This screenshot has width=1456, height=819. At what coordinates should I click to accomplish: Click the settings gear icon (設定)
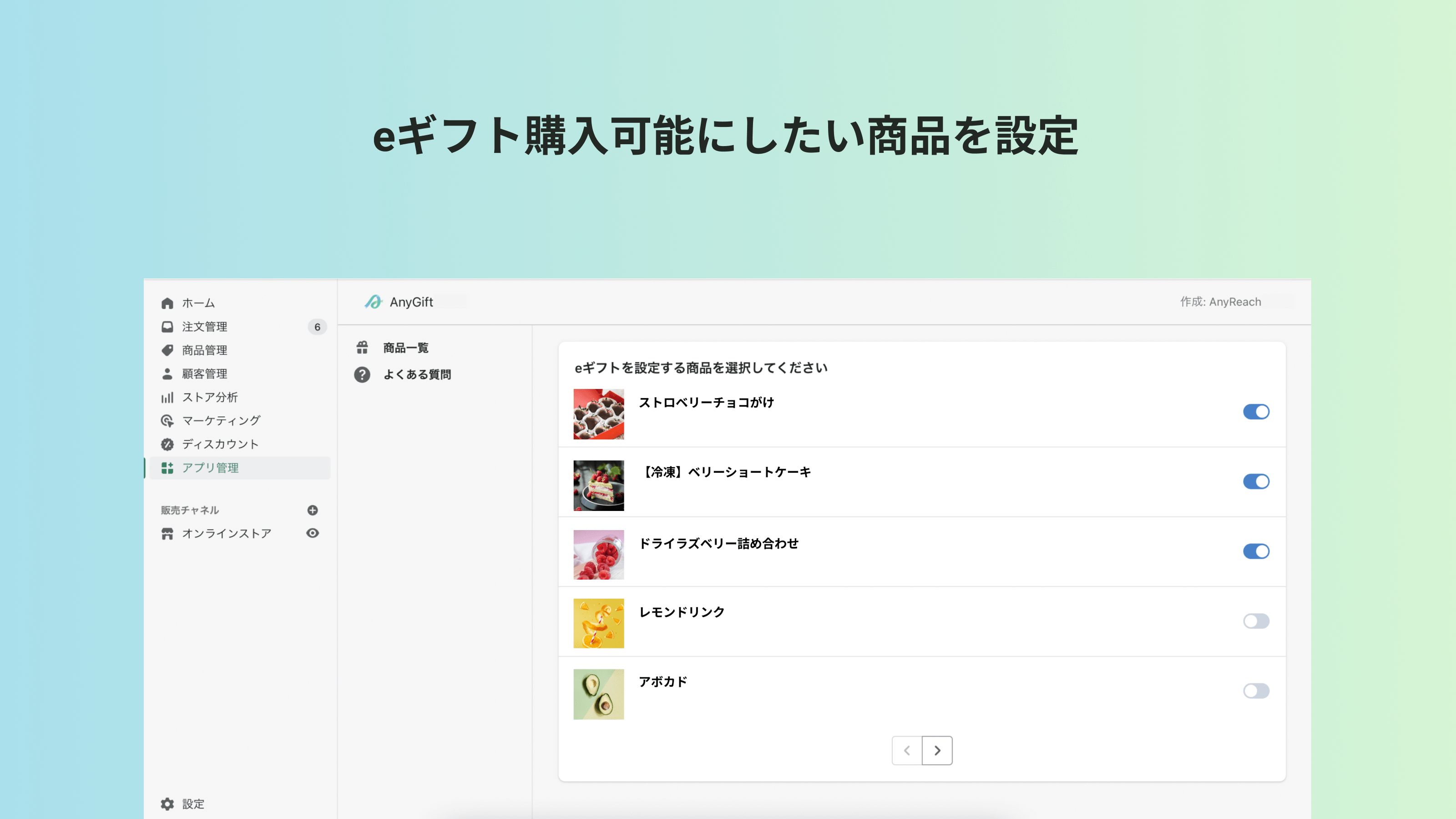[x=167, y=804]
